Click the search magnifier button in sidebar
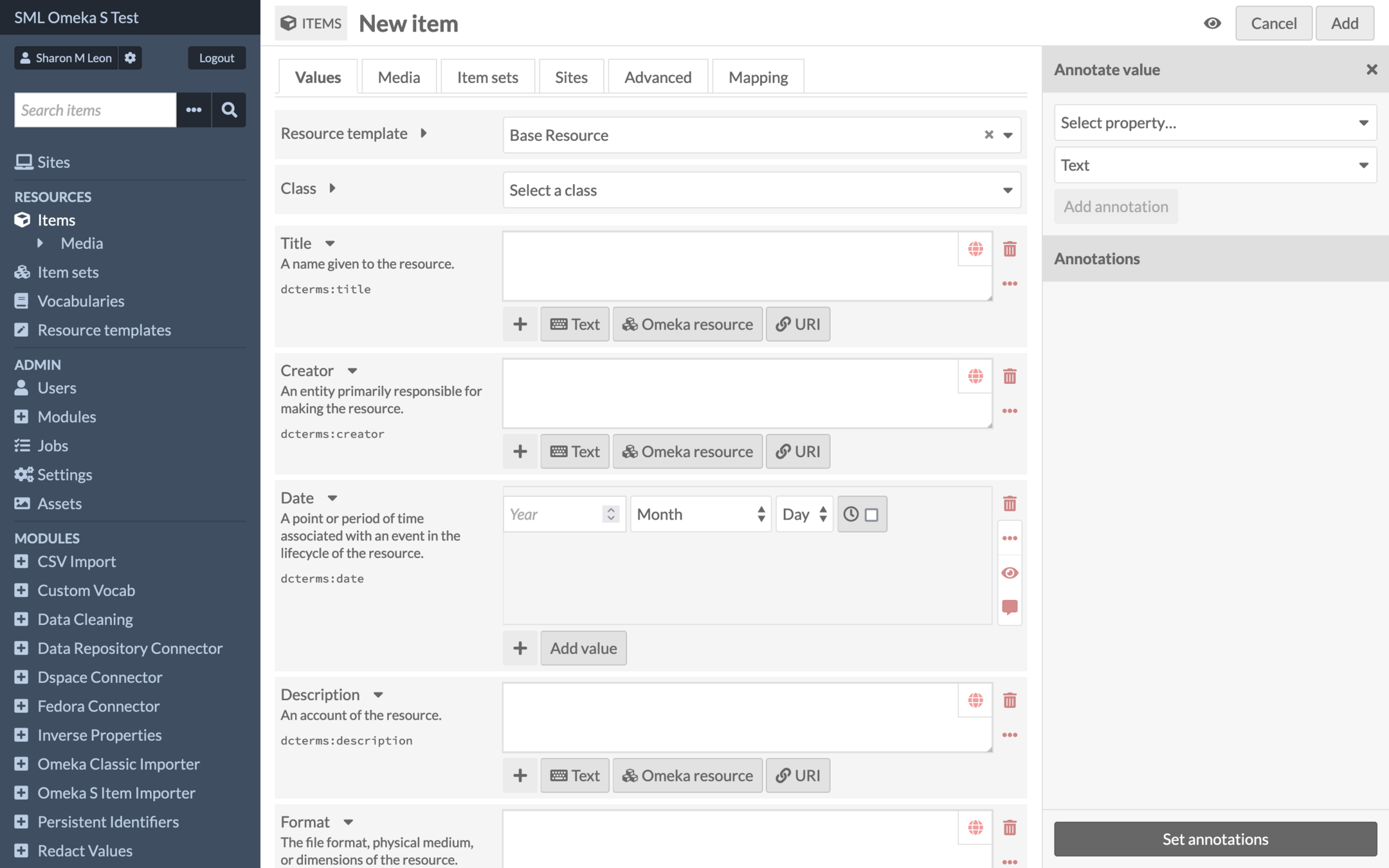 (x=229, y=110)
